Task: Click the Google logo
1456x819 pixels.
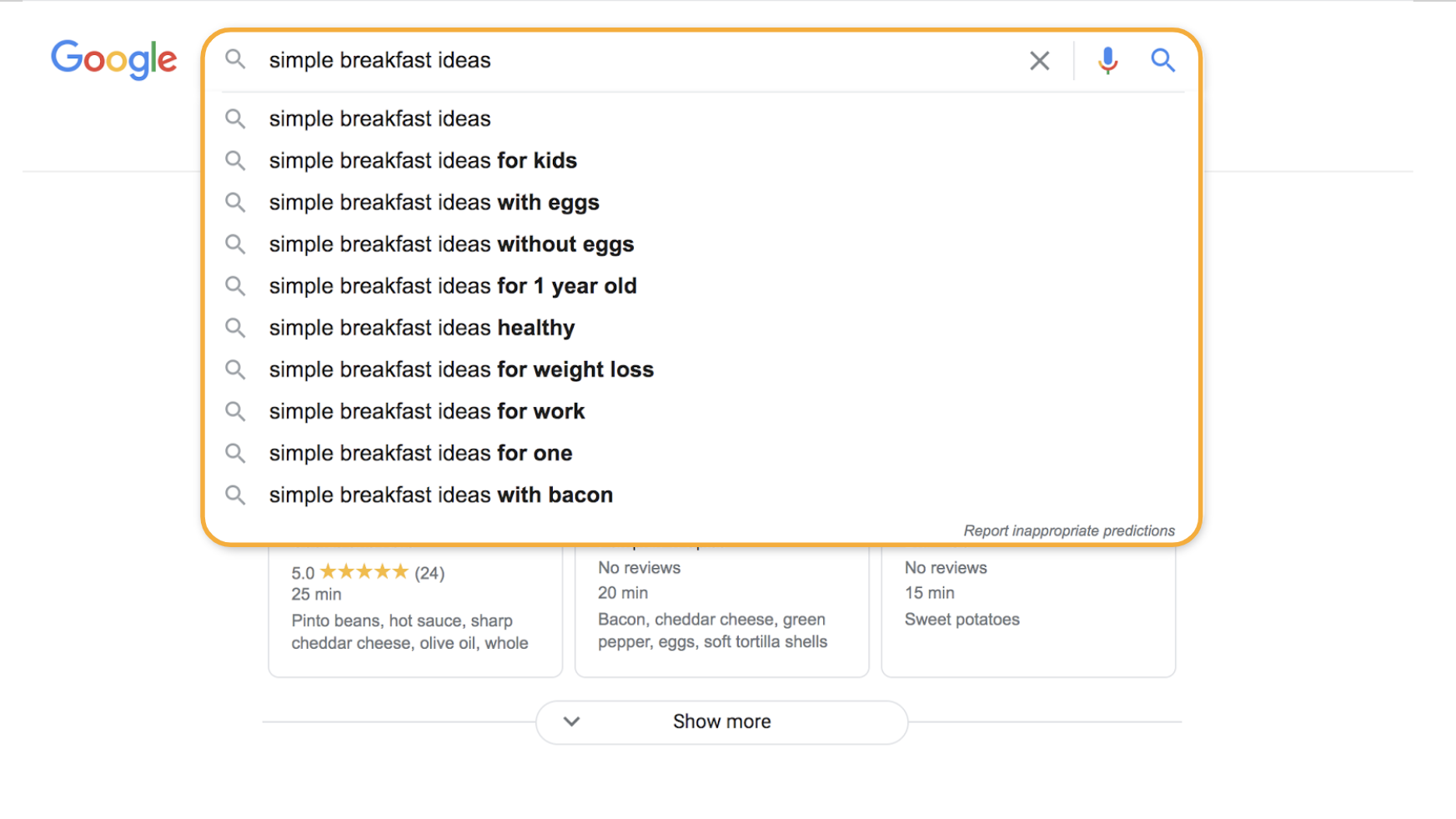Action: 114,59
